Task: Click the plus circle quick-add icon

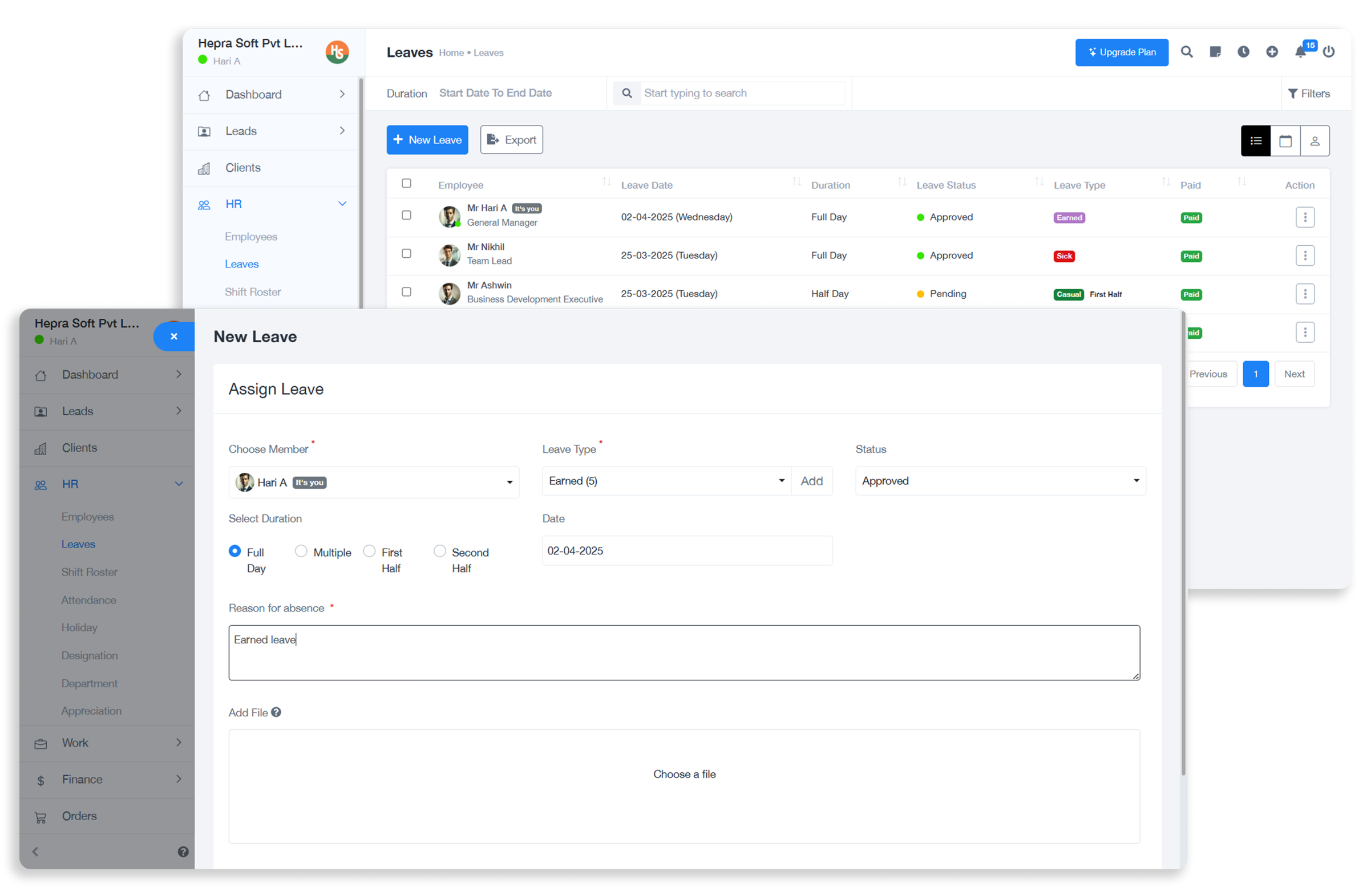Action: tap(1272, 52)
